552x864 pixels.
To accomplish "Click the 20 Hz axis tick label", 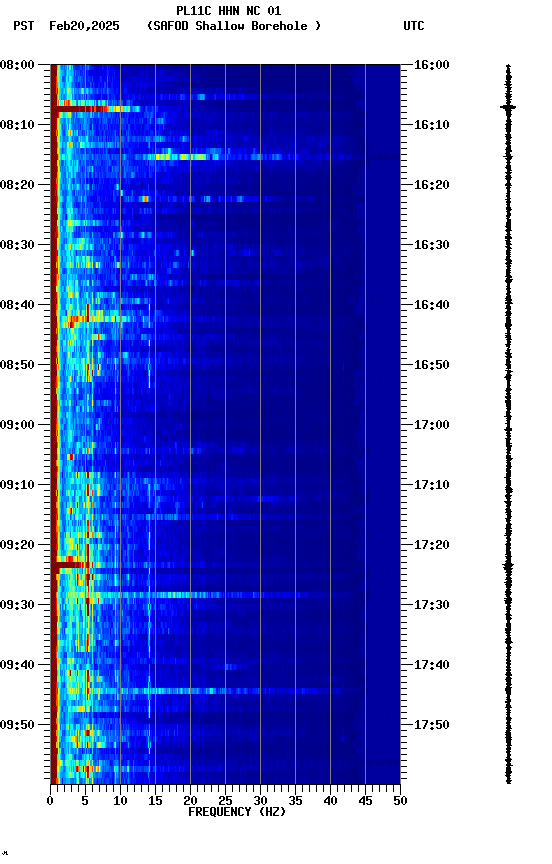I will (190, 801).
